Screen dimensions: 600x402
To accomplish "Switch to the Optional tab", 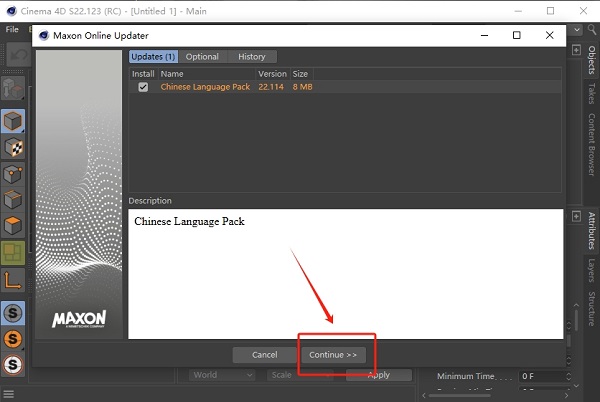I will (x=202, y=57).
